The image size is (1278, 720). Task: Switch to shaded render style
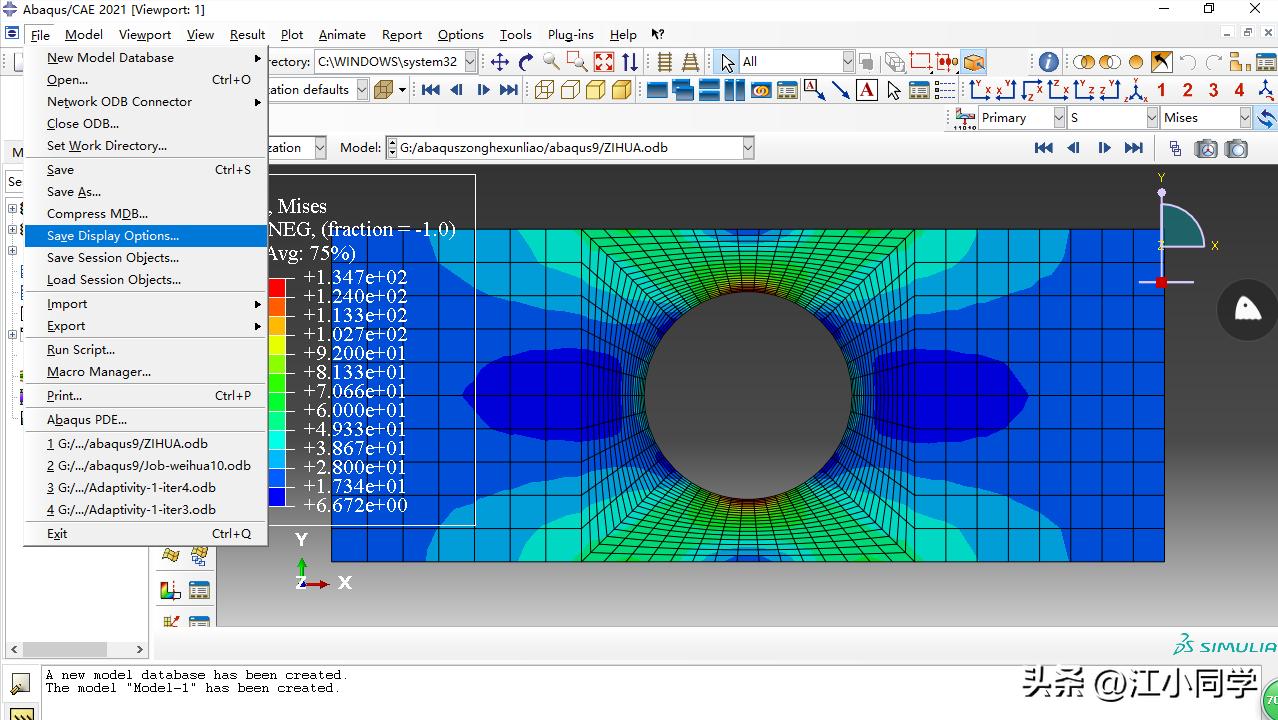(x=622, y=90)
